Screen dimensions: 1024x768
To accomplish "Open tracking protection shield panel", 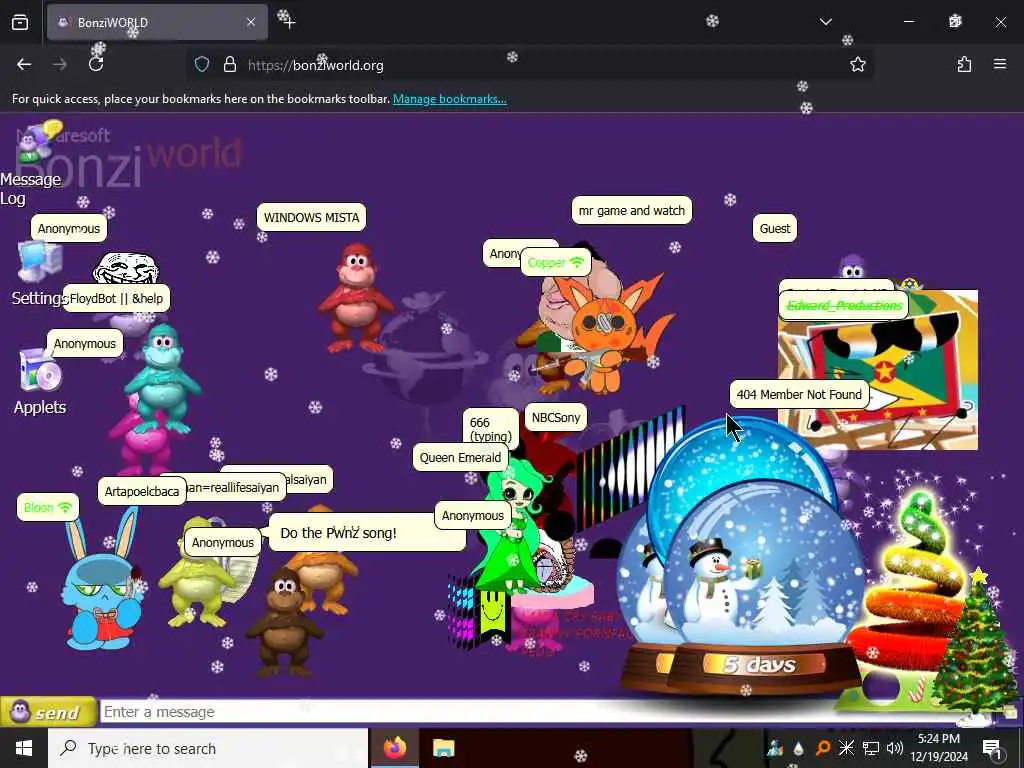I will 202,64.
